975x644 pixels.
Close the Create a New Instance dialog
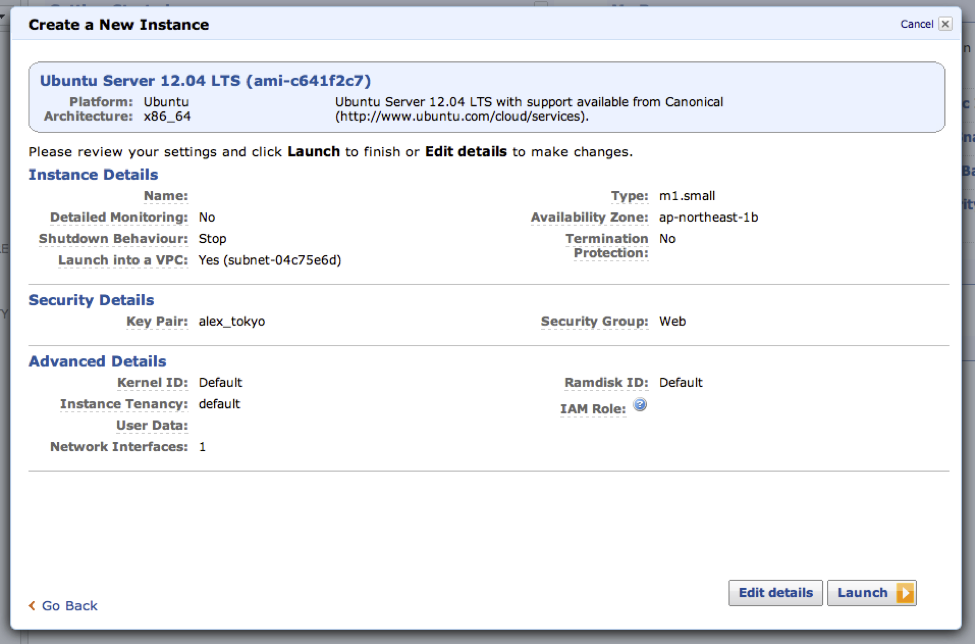[945, 24]
